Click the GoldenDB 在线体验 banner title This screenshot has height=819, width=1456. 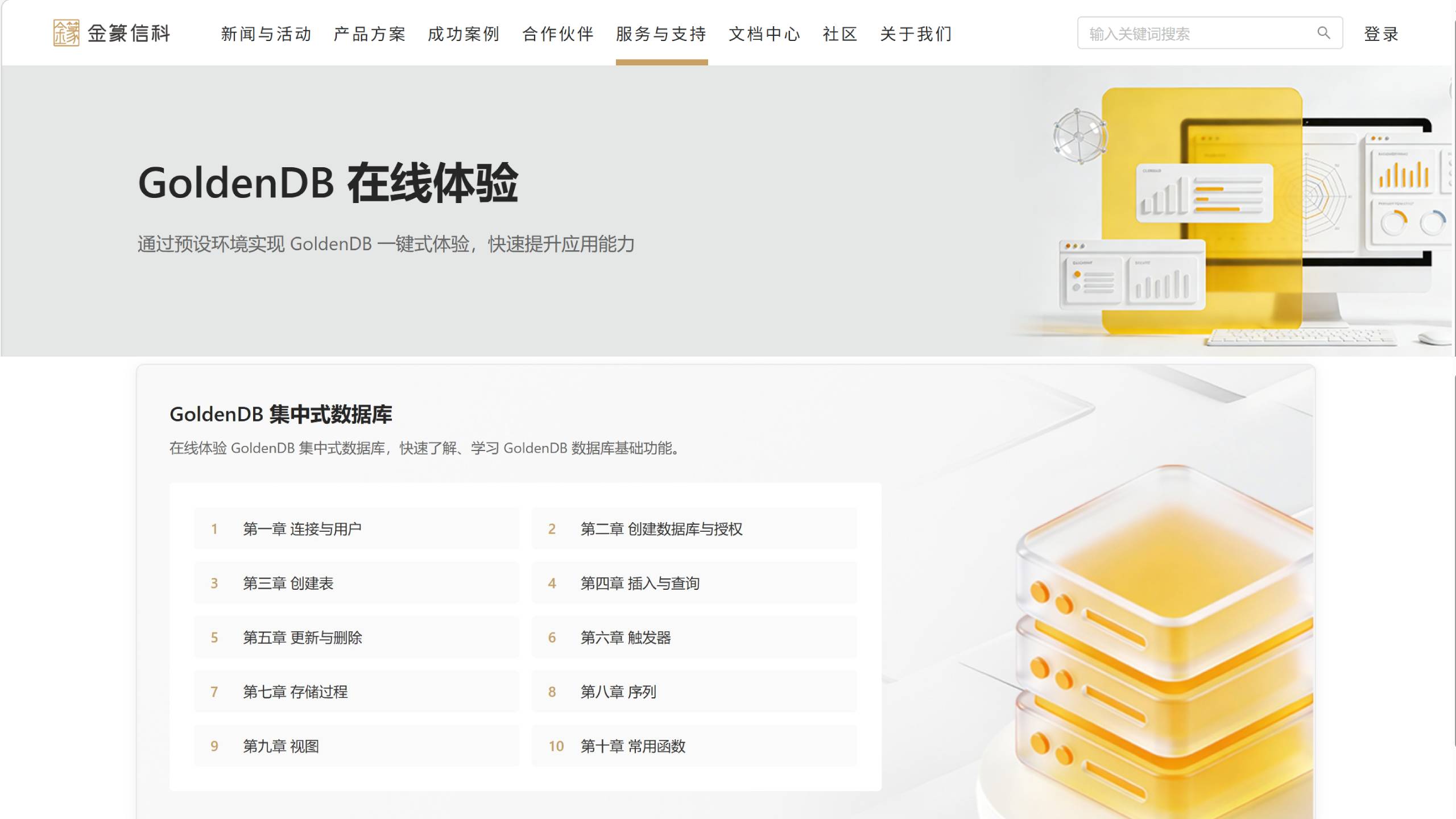point(328,183)
